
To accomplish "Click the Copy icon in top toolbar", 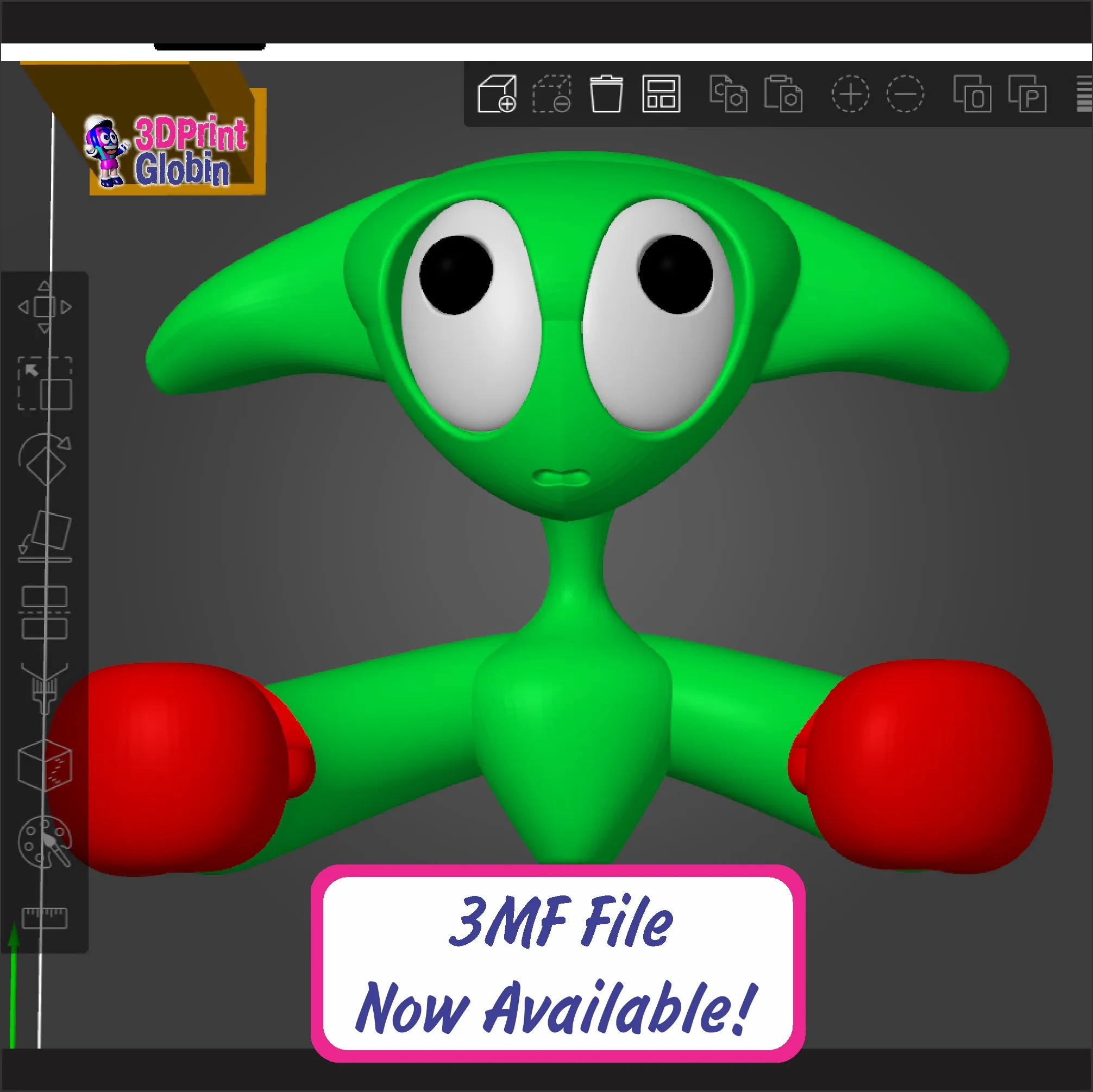I will (728, 93).
